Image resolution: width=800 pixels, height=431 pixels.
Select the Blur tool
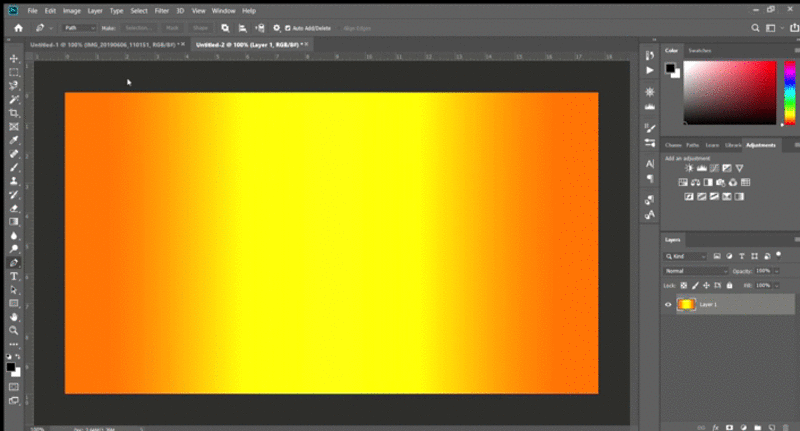point(14,236)
